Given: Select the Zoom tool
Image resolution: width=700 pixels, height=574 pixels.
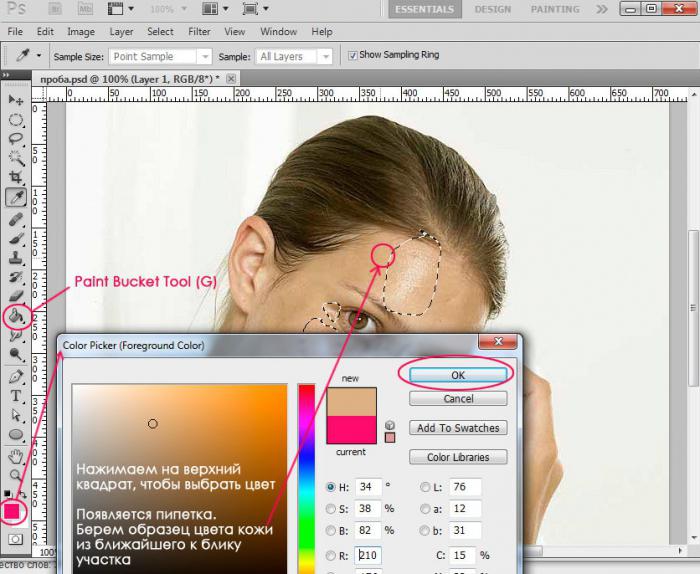Looking at the screenshot, I should tap(16, 475).
